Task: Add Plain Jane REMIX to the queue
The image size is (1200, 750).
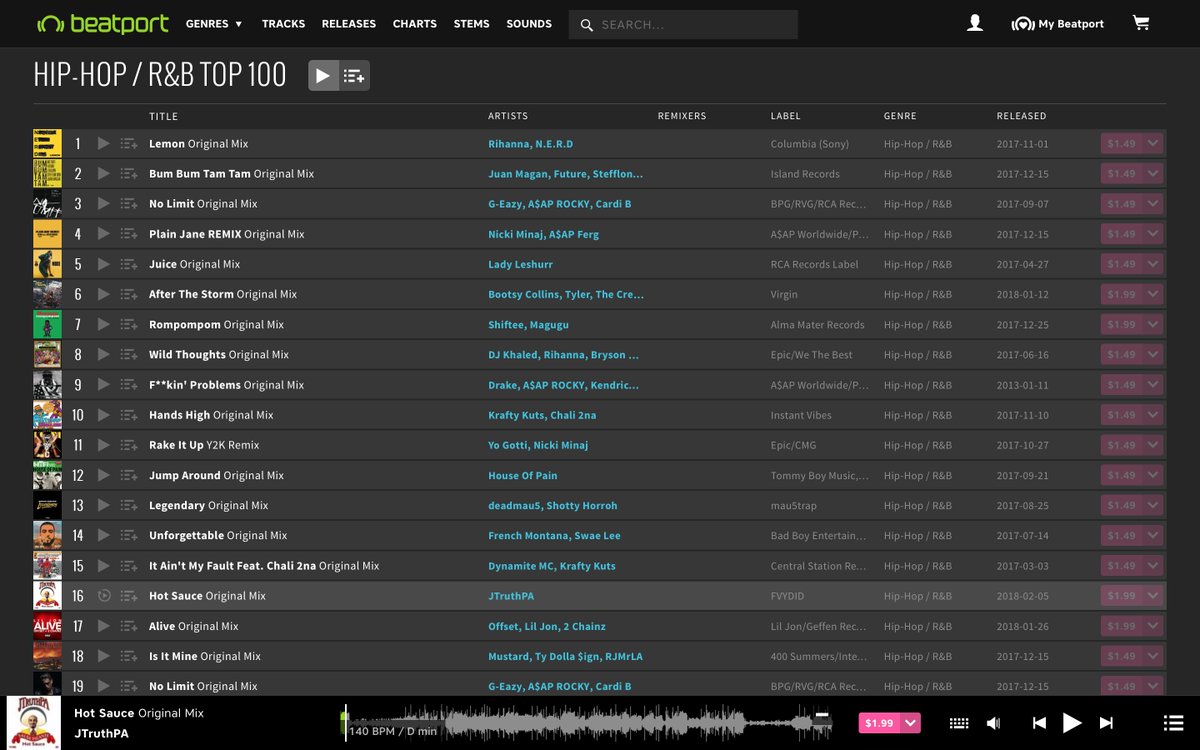Action: [x=129, y=234]
